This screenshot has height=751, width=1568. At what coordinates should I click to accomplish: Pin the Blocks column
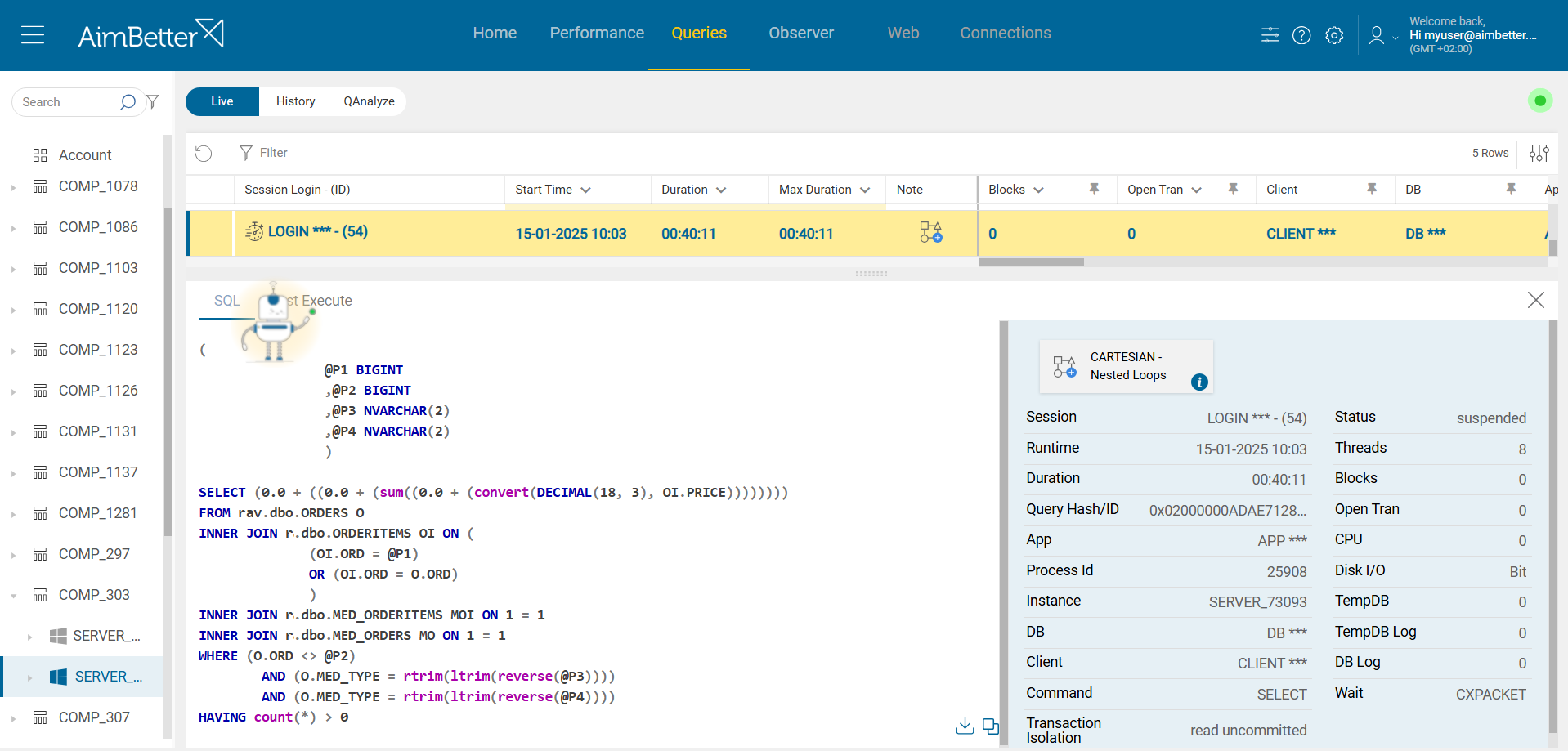(x=1094, y=190)
